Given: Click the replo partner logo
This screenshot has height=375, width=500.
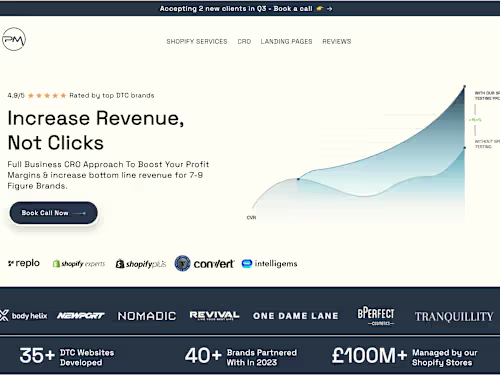Looking at the screenshot, I should 24,263.
